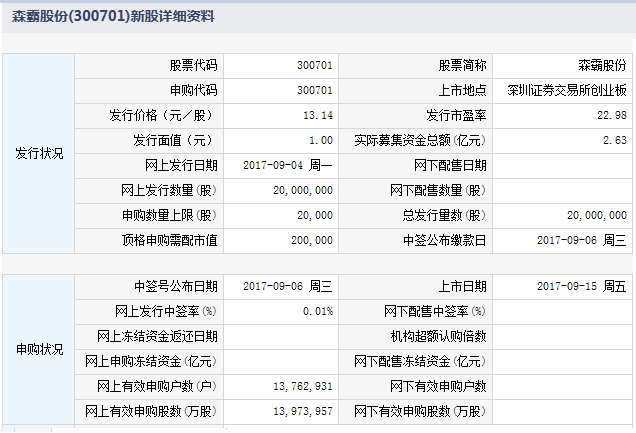Click the 发行状况 section header cell

[39, 153]
